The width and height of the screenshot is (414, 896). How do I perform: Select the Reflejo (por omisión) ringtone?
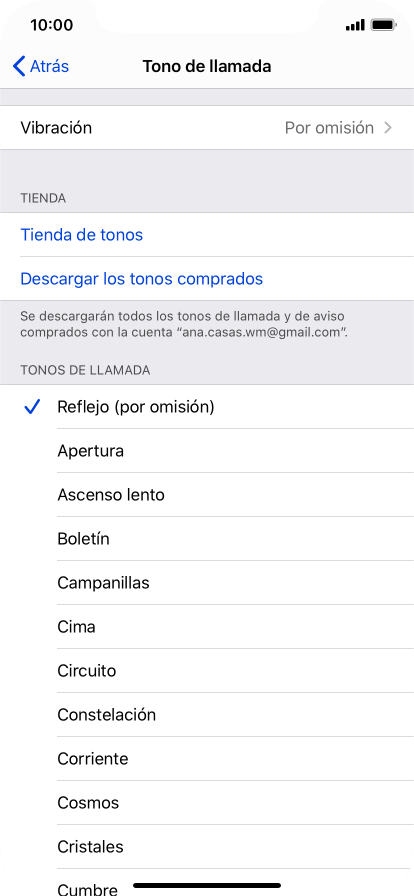tap(207, 407)
